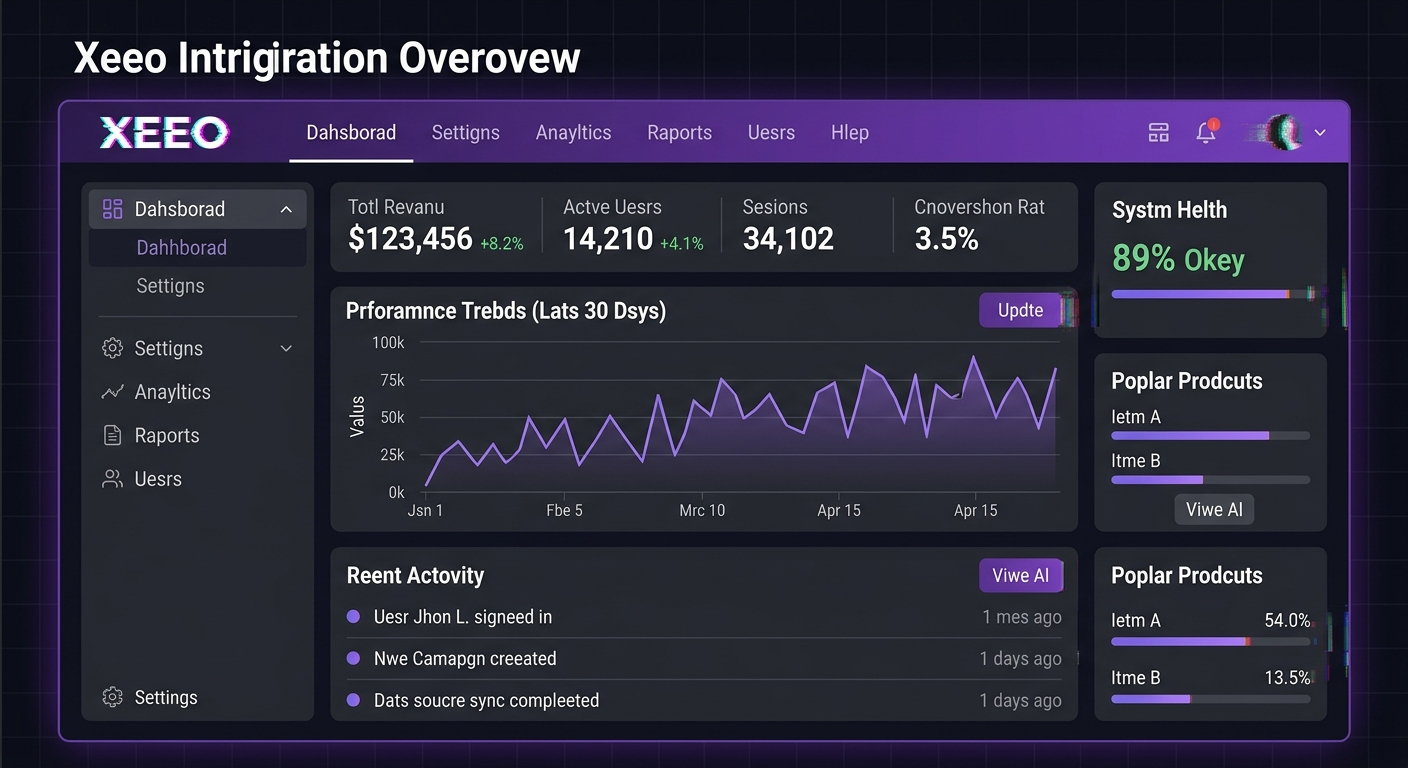Viewport: 1408px width, 768px height.
Task: Click the Dahsborad grid icon in sidebar
Action: pyautogui.click(x=113, y=209)
